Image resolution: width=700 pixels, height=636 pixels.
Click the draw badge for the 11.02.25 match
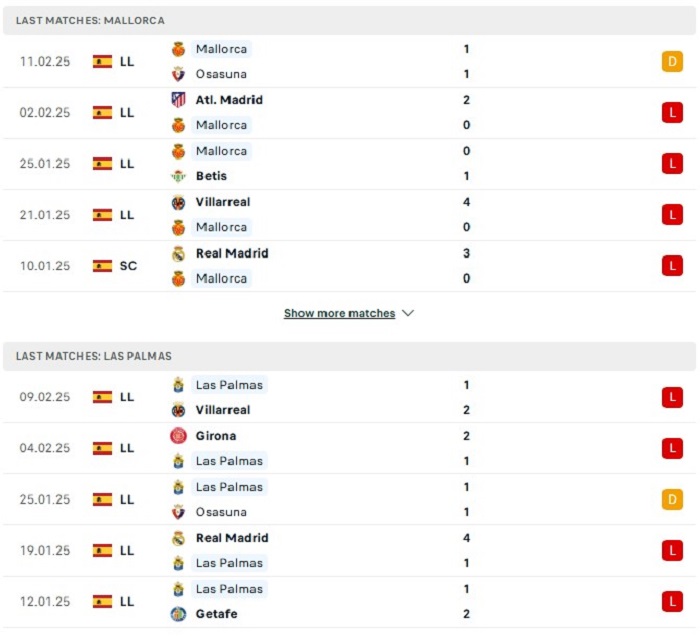pyautogui.click(x=672, y=62)
